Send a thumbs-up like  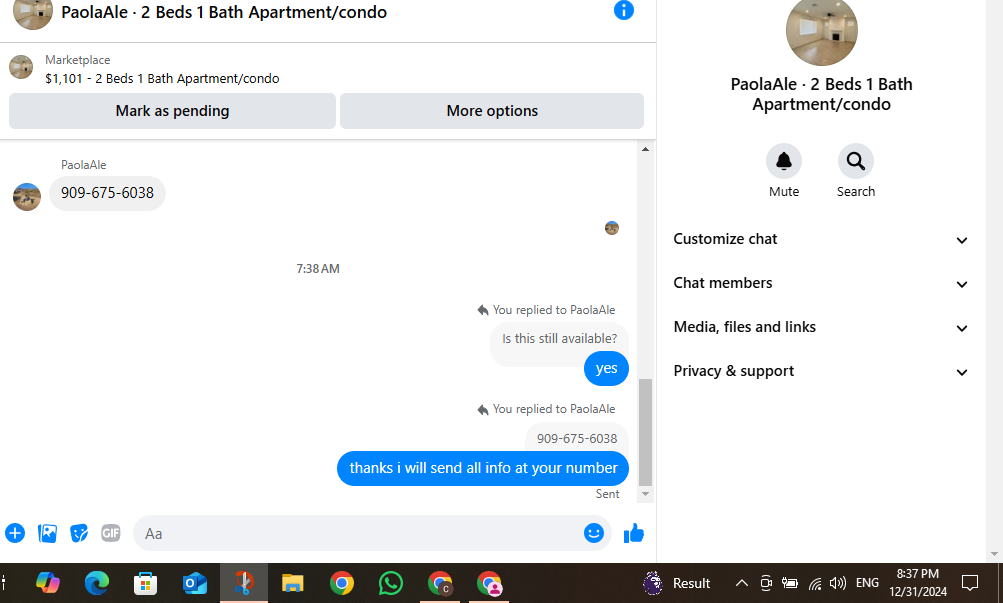point(633,533)
